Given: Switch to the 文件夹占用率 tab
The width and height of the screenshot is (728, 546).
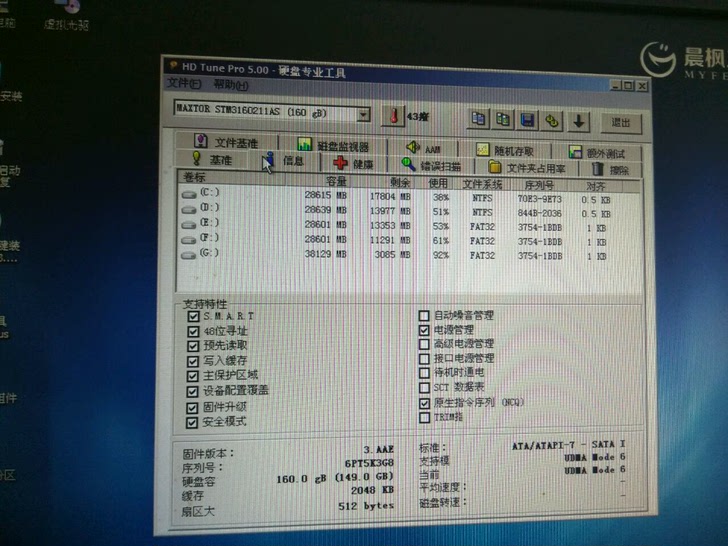Looking at the screenshot, I should click(x=527, y=168).
